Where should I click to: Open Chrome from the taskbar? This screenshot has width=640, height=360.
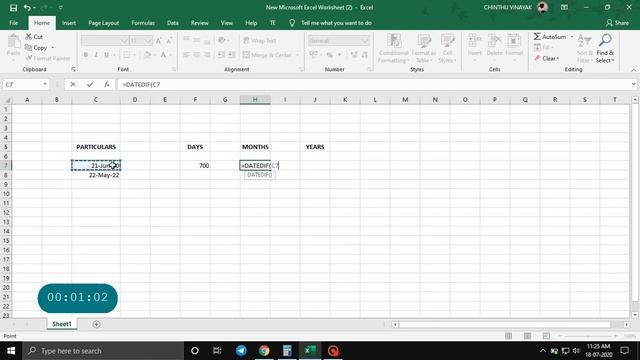264,351
